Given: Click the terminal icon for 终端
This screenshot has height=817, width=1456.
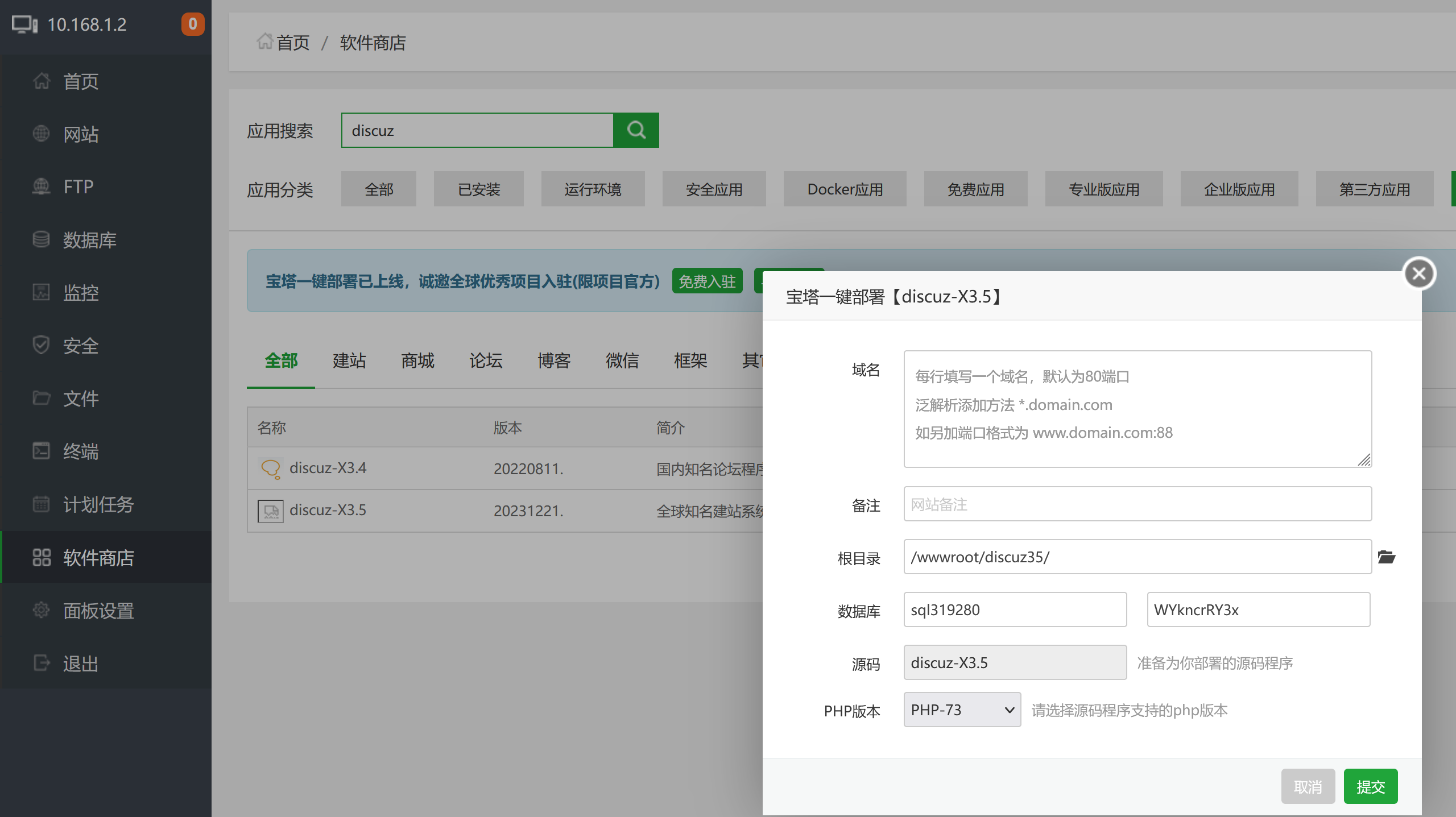Looking at the screenshot, I should point(41,451).
